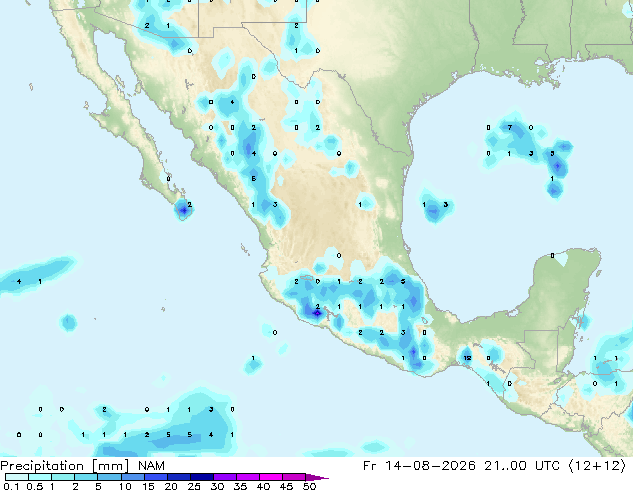Click the '30' legend scale label
The image size is (634, 490).
[x=217, y=486]
